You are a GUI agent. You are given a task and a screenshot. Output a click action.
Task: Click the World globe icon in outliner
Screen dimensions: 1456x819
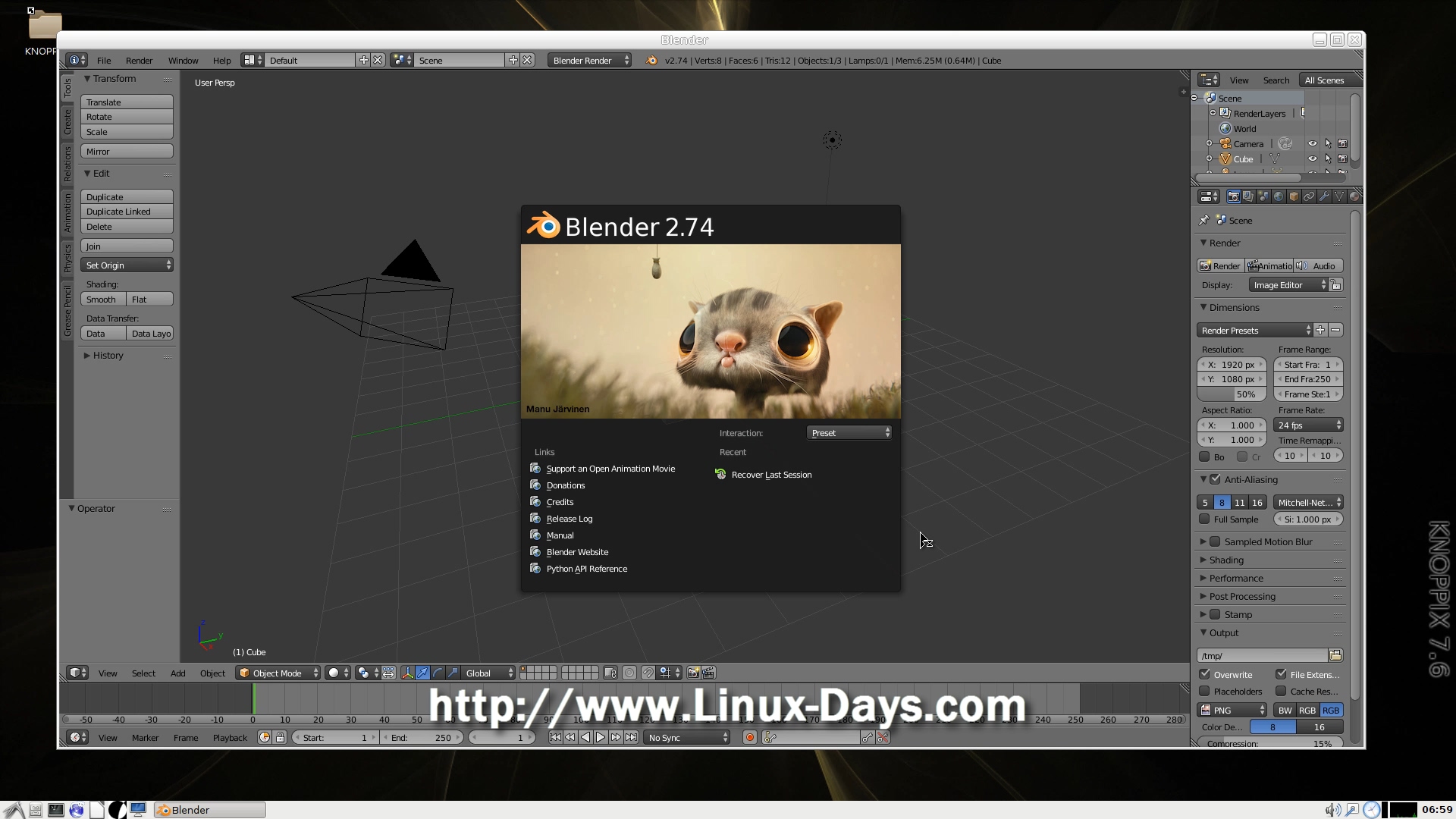(1225, 128)
